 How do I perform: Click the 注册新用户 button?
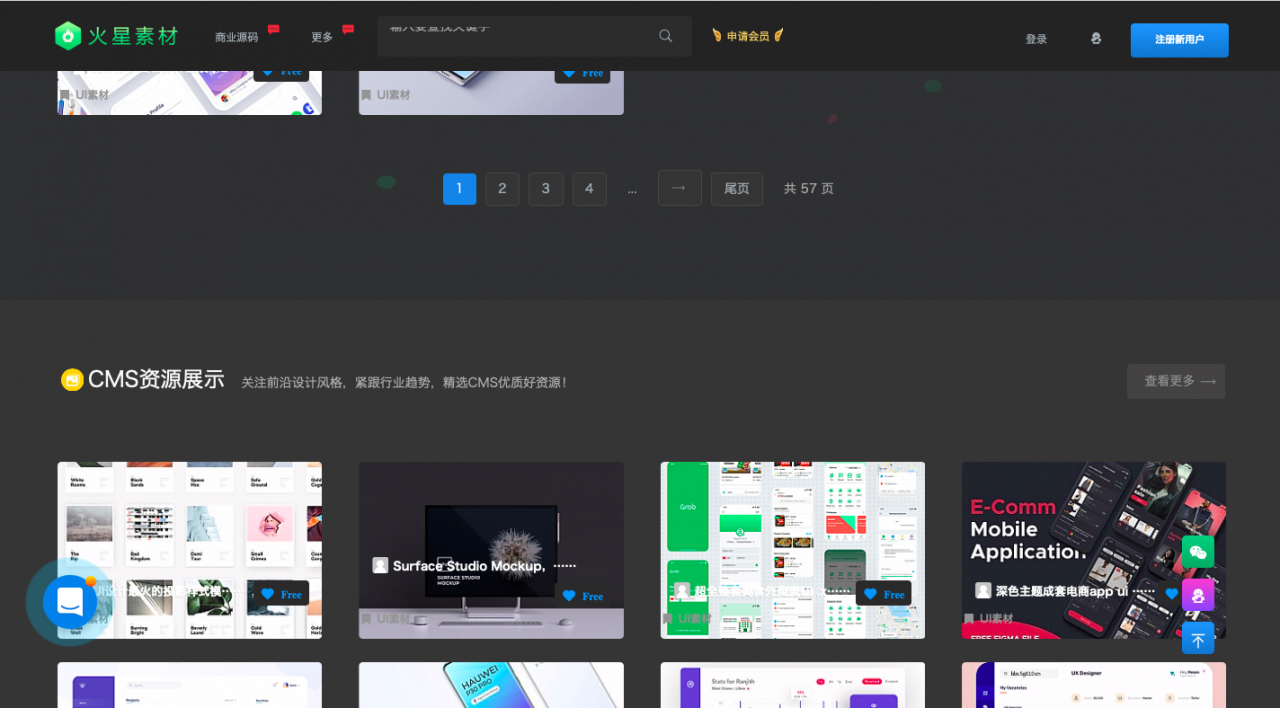1179,40
